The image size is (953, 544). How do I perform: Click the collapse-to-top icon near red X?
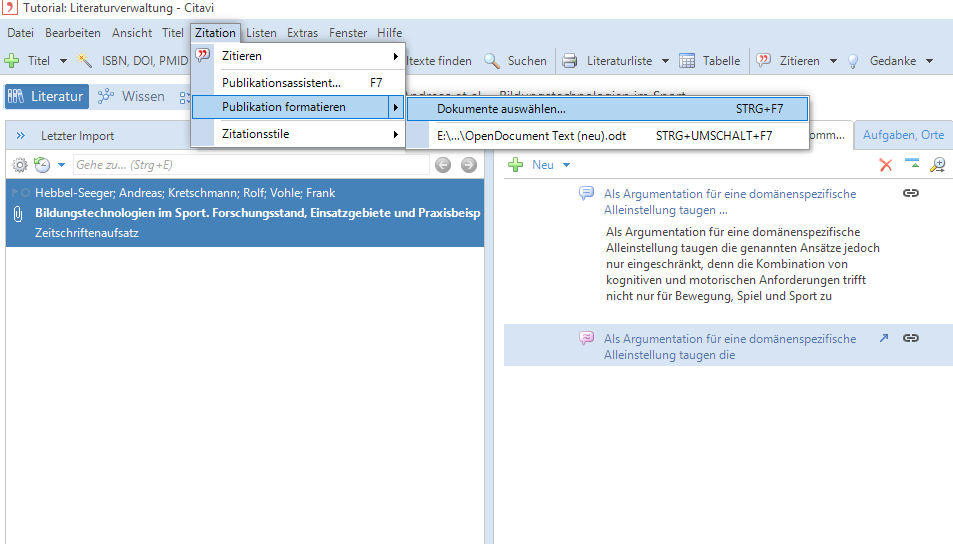pyautogui.click(x=912, y=164)
